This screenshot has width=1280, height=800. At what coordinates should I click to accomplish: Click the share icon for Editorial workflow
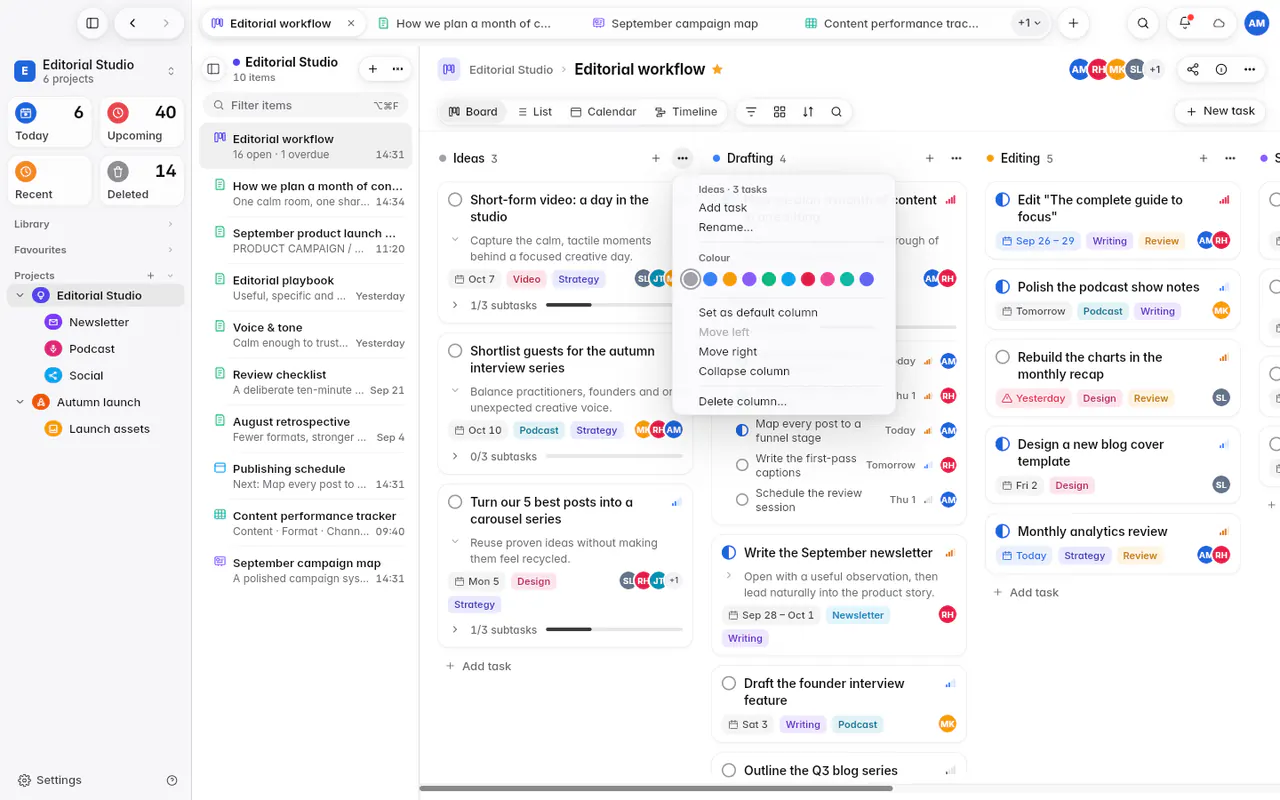pos(1193,69)
